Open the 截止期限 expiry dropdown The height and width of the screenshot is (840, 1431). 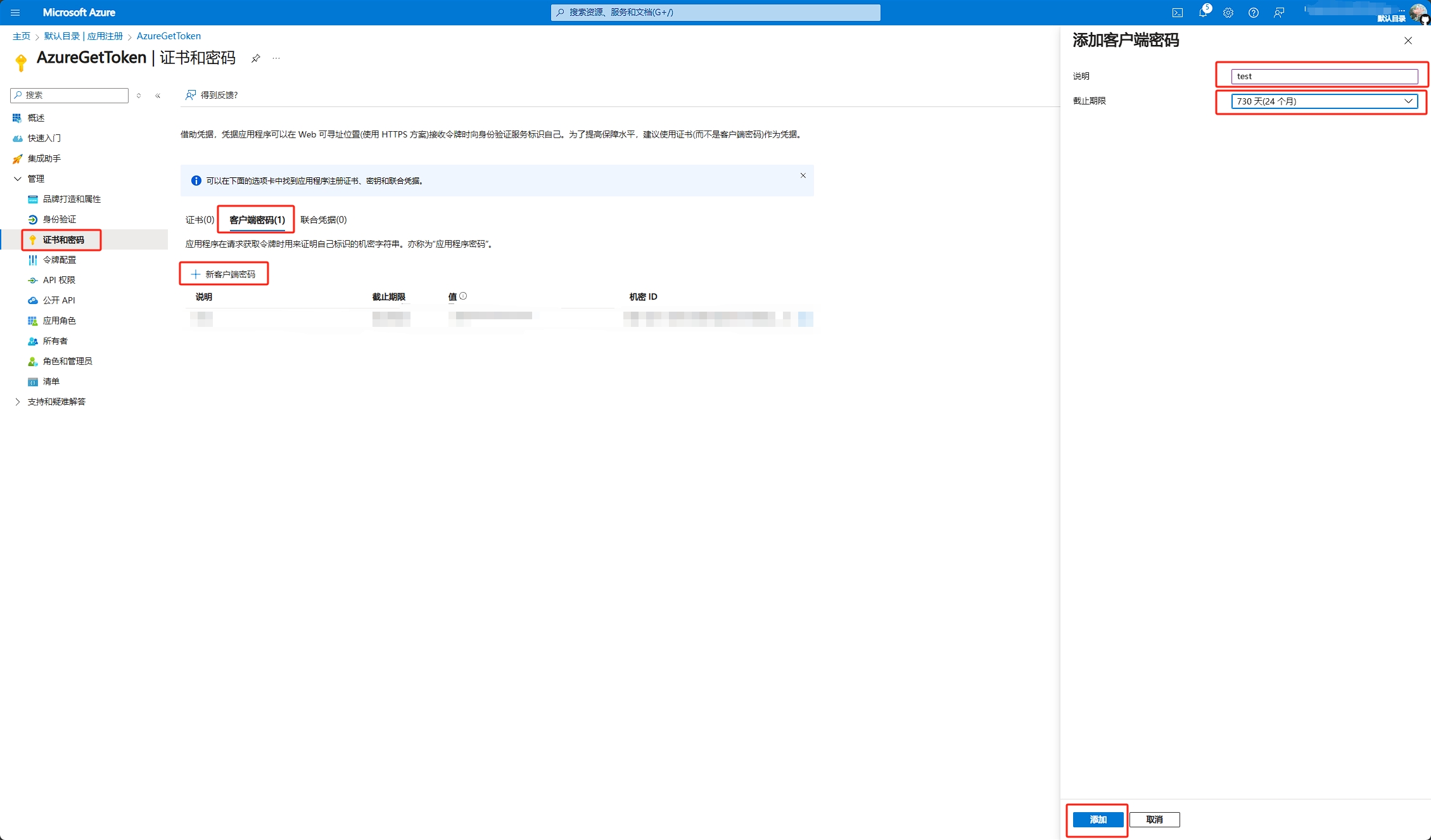pyautogui.click(x=1323, y=101)
